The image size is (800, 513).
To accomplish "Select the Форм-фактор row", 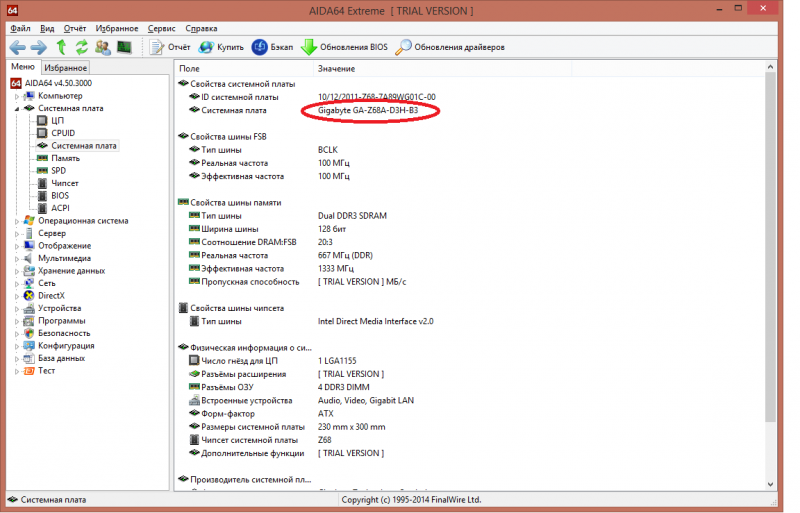I will 261,414.
